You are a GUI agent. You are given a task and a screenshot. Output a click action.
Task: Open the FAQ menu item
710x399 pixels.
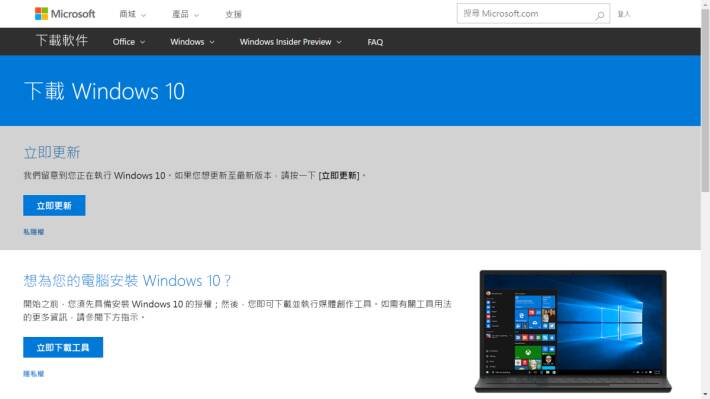(375, 42)
